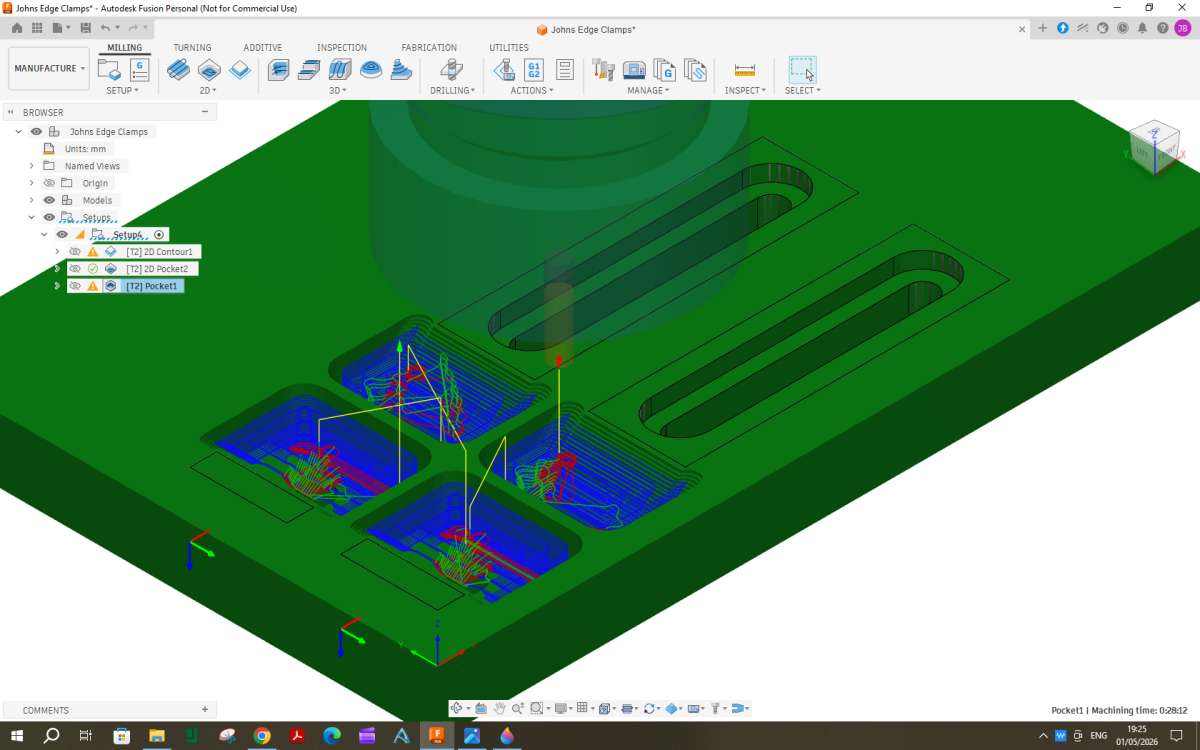
Task: Collapse the Setups tree node
Action: tap(31, 217)
